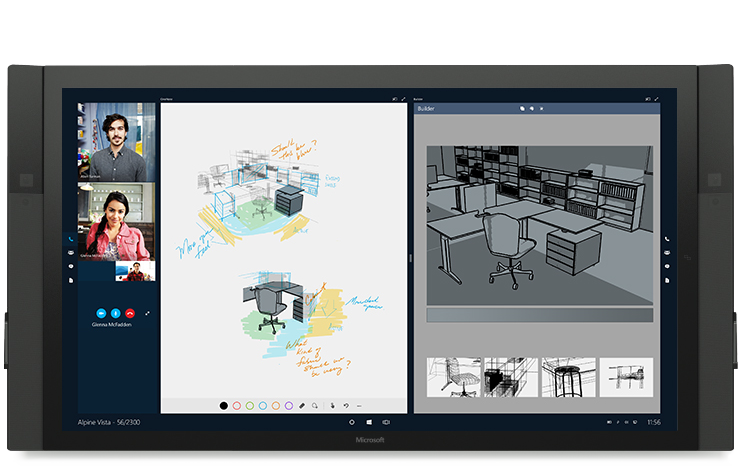The width and height of the screenshot is (742, 470).
Task: Activate the lasso select tool
Action: pyautogui.click(x=315, y=405)
